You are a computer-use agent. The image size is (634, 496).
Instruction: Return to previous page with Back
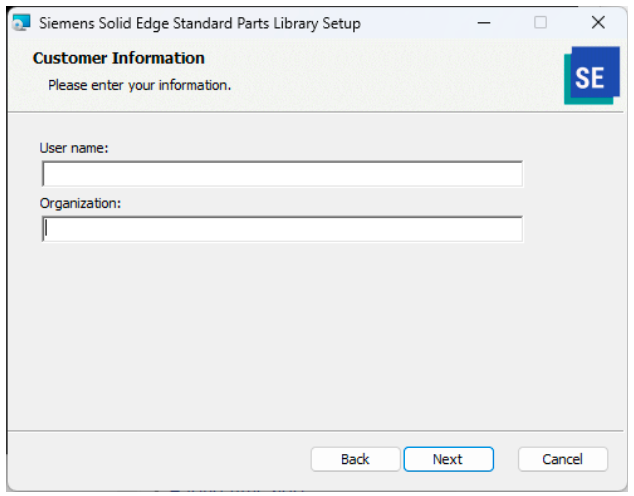[355, 459]
